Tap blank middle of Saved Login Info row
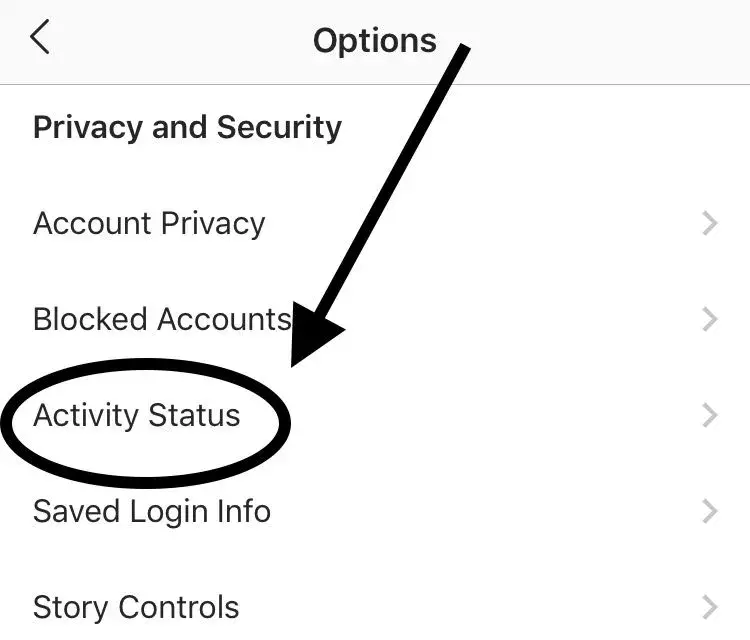The height and width of the screenshot is (640, 750). 480,512
